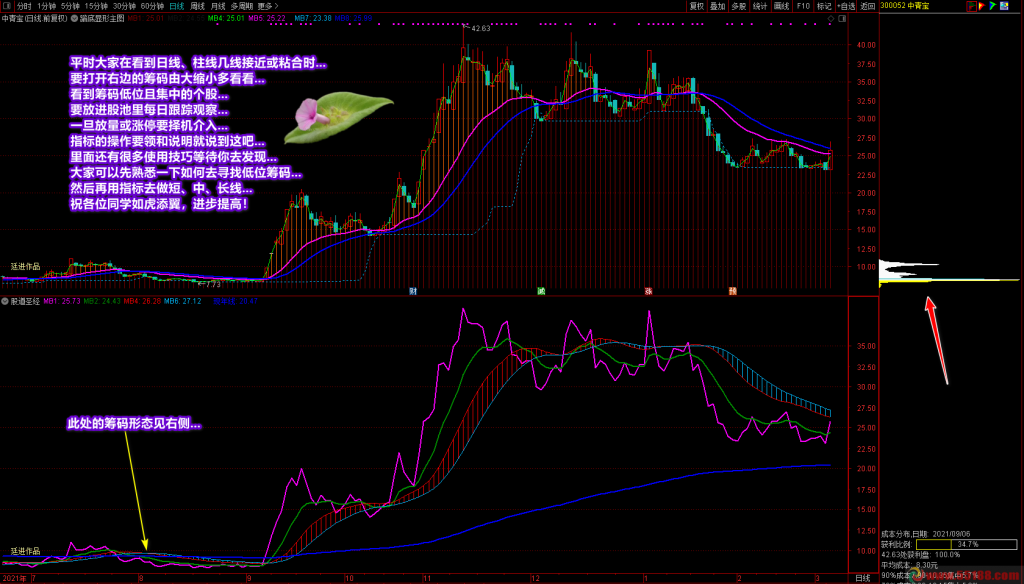This screenshot has height=584, width=1024.
Task: Click the diamond icon on main chart
Action: tap(831, 18)
